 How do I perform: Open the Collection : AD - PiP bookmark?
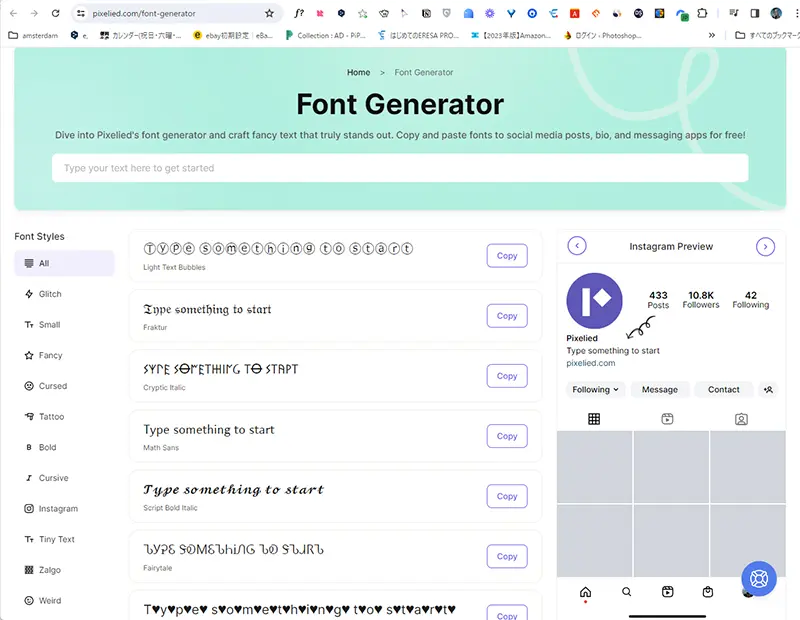(x=326, y=35)
